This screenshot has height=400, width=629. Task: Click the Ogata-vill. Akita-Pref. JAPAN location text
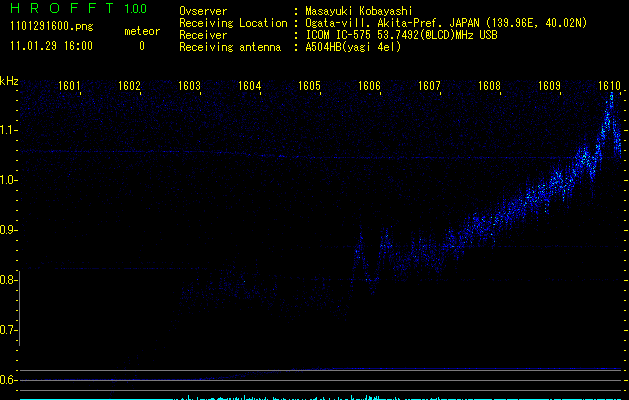click(x=446, y=23)
